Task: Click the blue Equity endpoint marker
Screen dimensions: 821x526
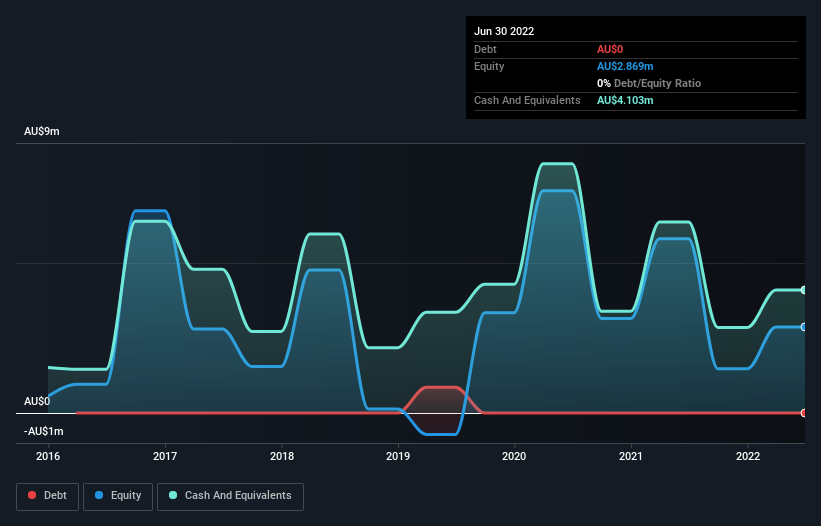Action: 804,327
